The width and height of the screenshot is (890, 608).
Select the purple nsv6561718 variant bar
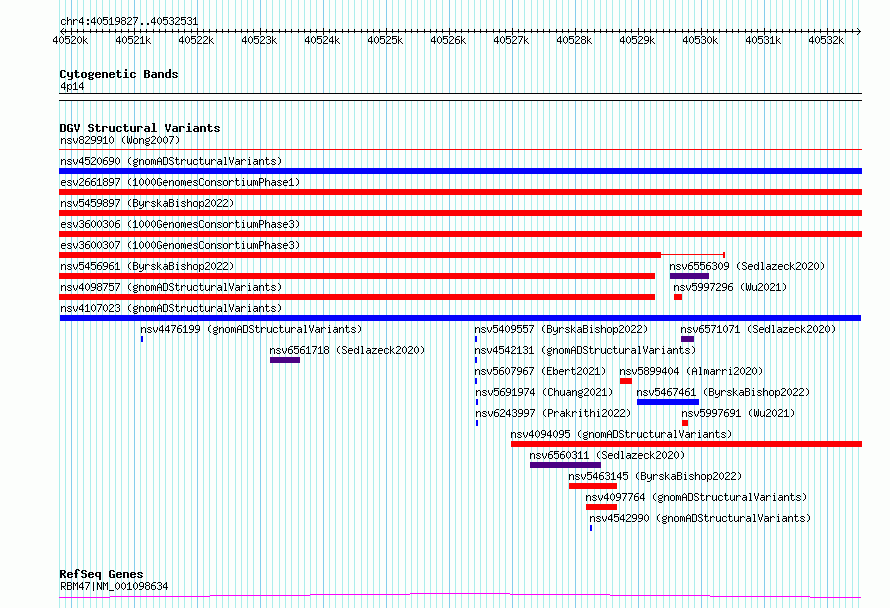(285, 360)
